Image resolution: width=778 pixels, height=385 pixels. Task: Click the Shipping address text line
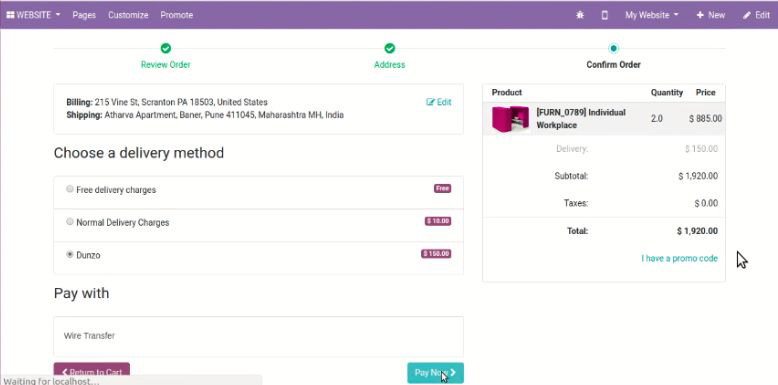pyautogui.click(x=205, y=115)
